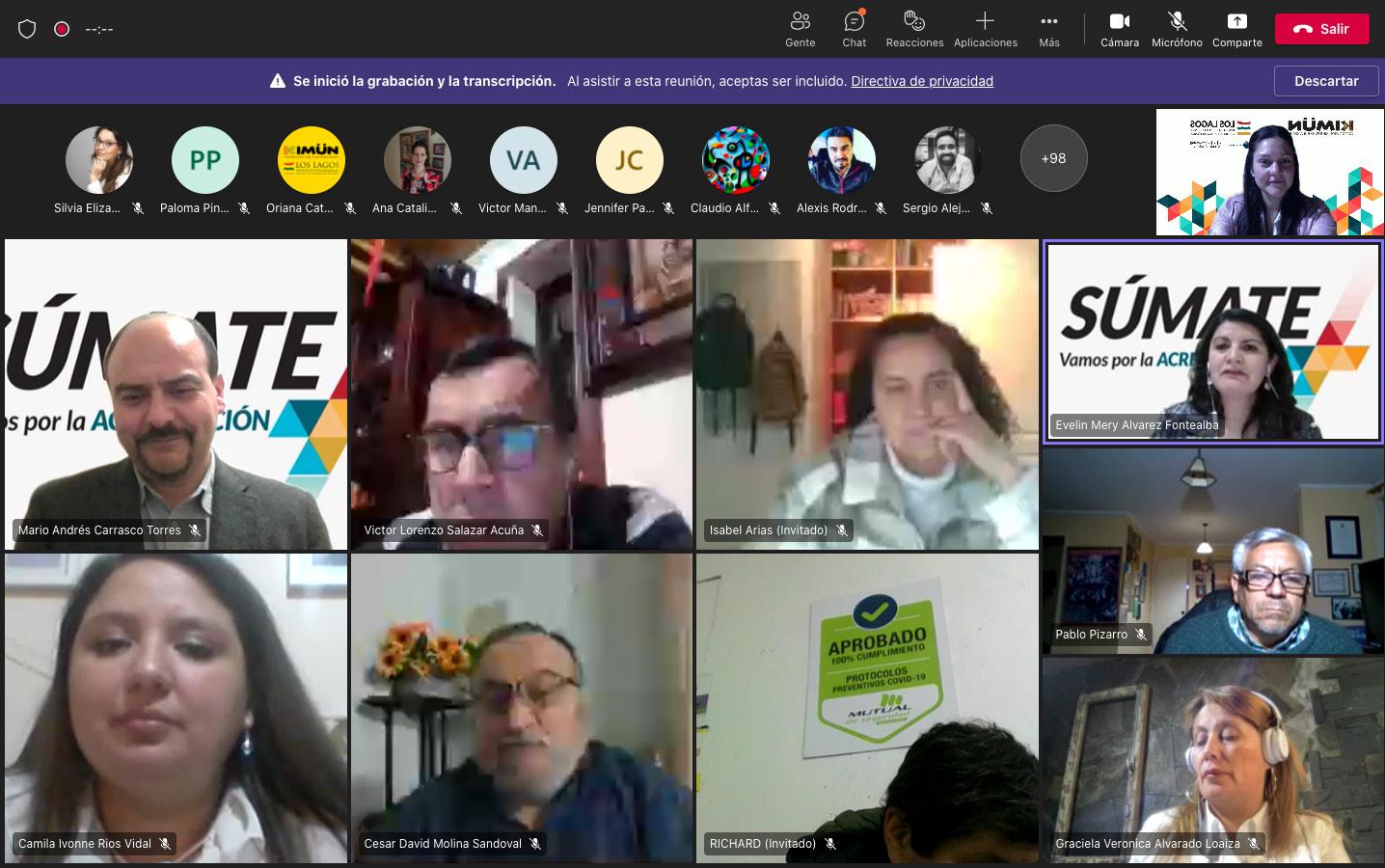The height and width of the screenshot is (868, 1385).
Task: Select Ana Catali participant avatar
Action: click(x=418, y=159)
